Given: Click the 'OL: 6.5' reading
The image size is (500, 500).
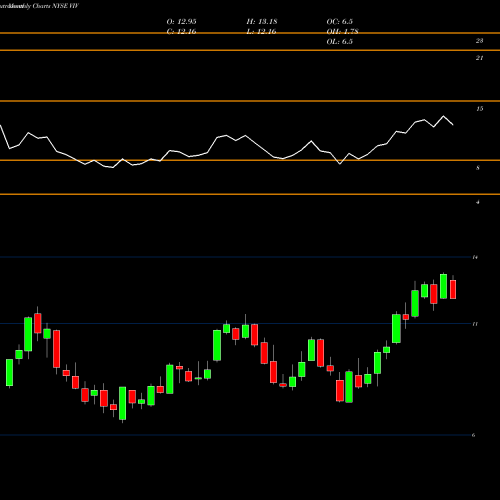Looking at the screenshot, I should 340,42.
